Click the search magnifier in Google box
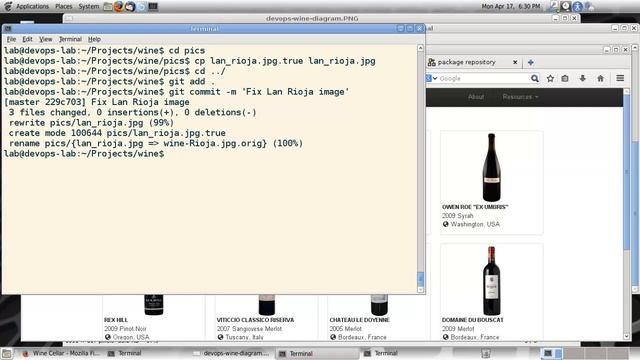 (x=535, y=78)
